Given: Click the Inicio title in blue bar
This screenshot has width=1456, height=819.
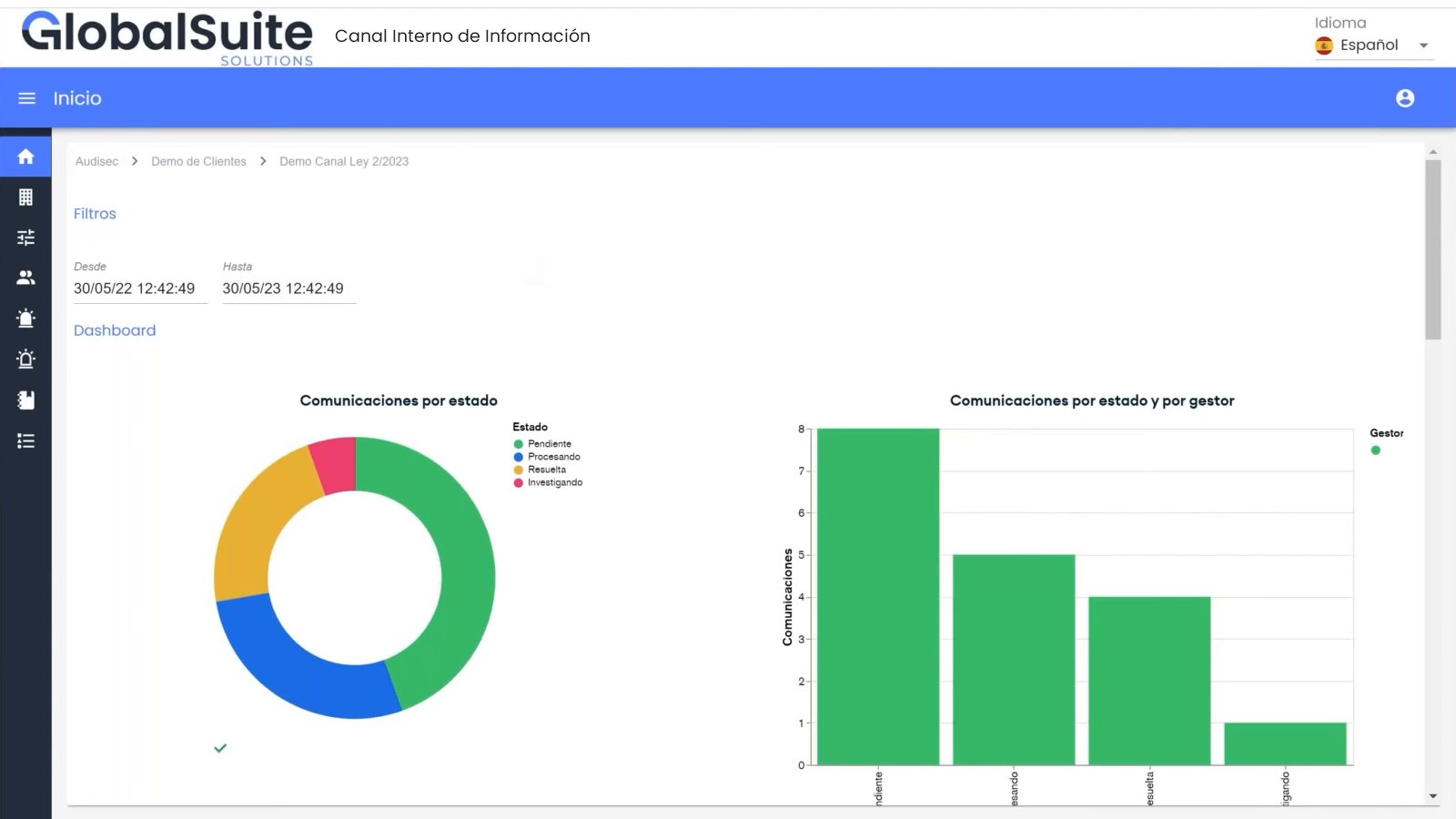Looking at the screenshot, I should point(77,98).
